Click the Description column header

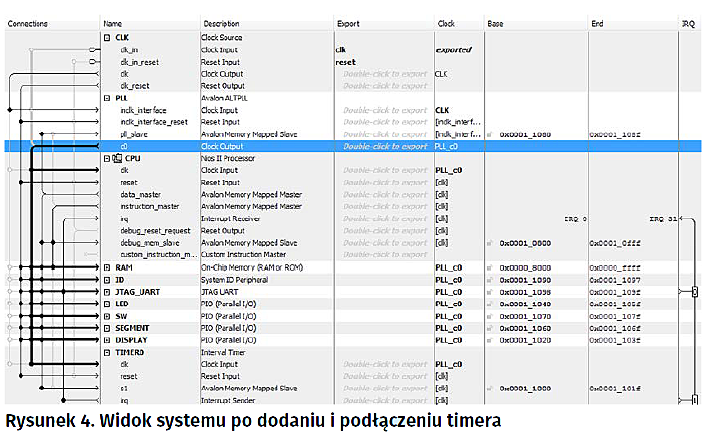221,22
